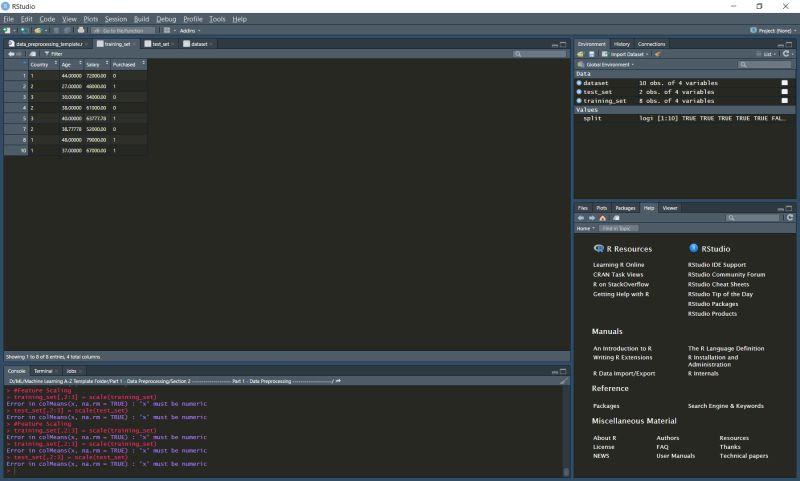Open the User Manuals link
This screenshot has height=481, width=800.
(x=676, y=456)
